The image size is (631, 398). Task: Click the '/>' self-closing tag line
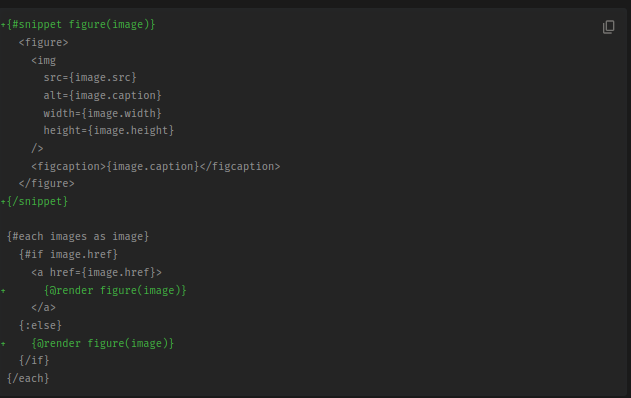pos(37,148)
